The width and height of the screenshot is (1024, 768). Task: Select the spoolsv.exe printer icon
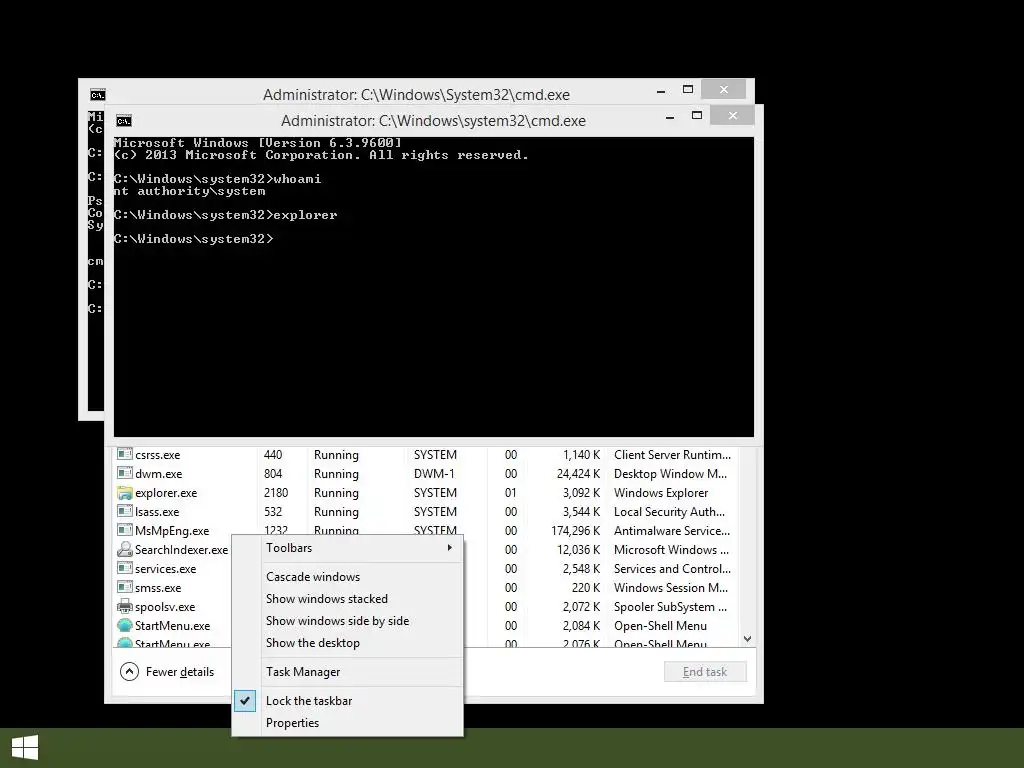point(125,606)
